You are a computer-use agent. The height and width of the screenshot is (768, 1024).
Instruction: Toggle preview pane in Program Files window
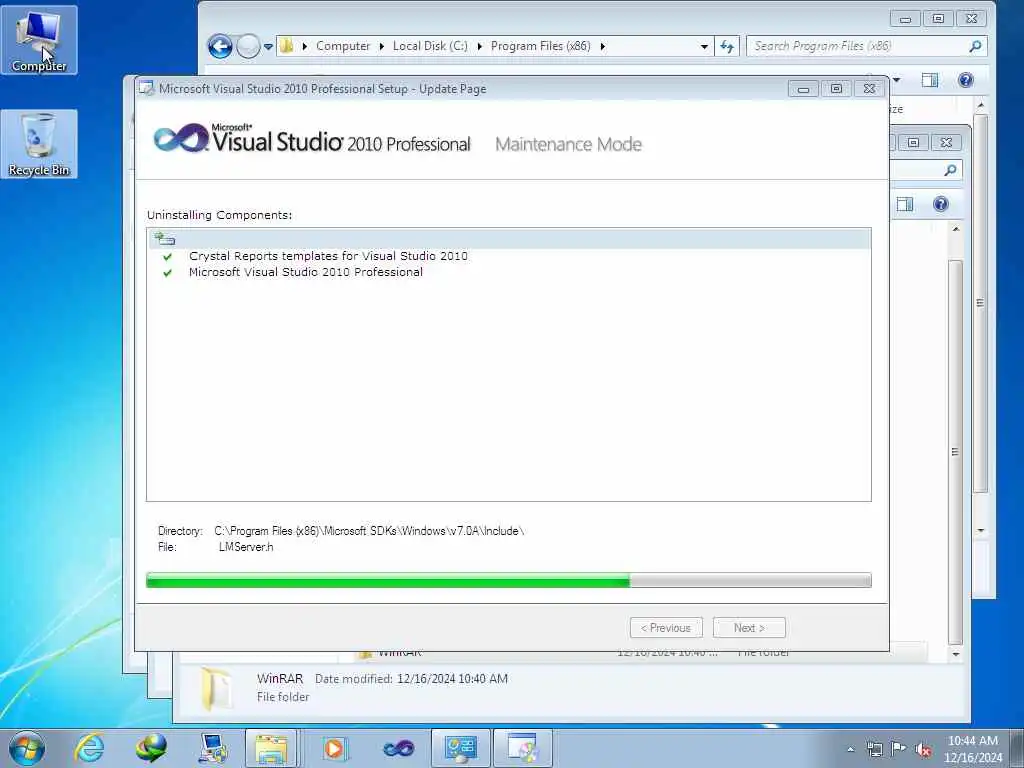tap(930, 80)
